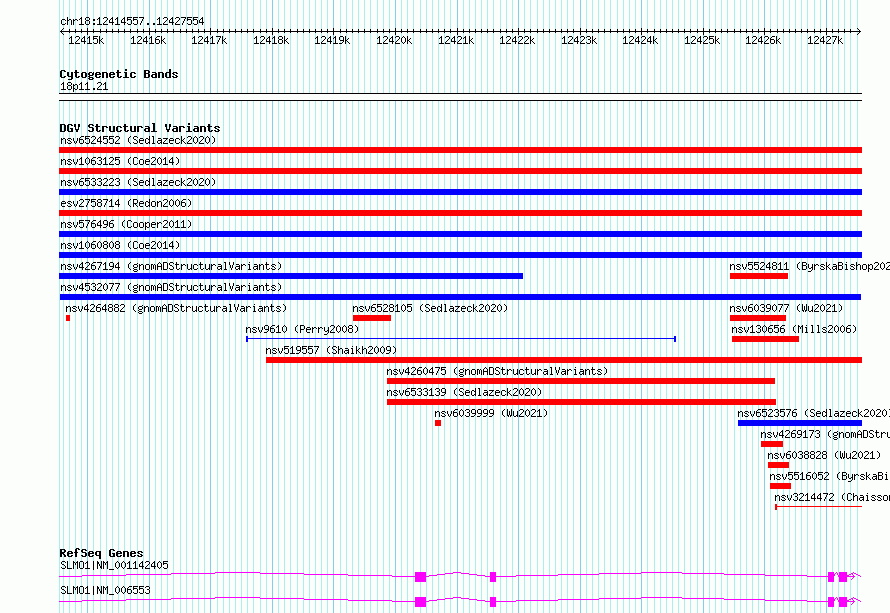Image resolution: width=890 pixels, height=613 pixels.
Task: Select the blue nsv6523576 variant bar
Action: click(800, 423)
